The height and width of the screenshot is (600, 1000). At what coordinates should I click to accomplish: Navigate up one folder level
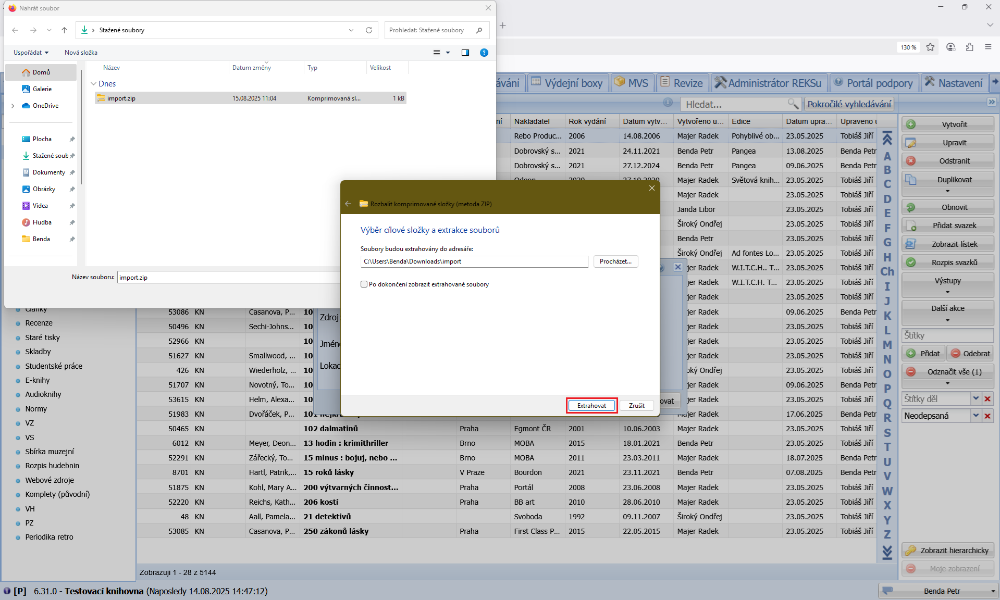click(64, 30)
